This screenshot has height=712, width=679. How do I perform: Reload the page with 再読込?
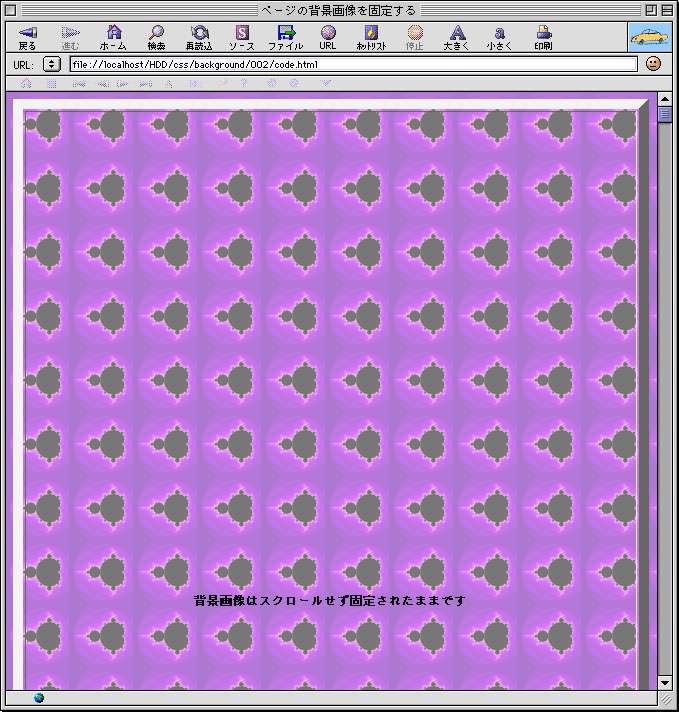199,34
